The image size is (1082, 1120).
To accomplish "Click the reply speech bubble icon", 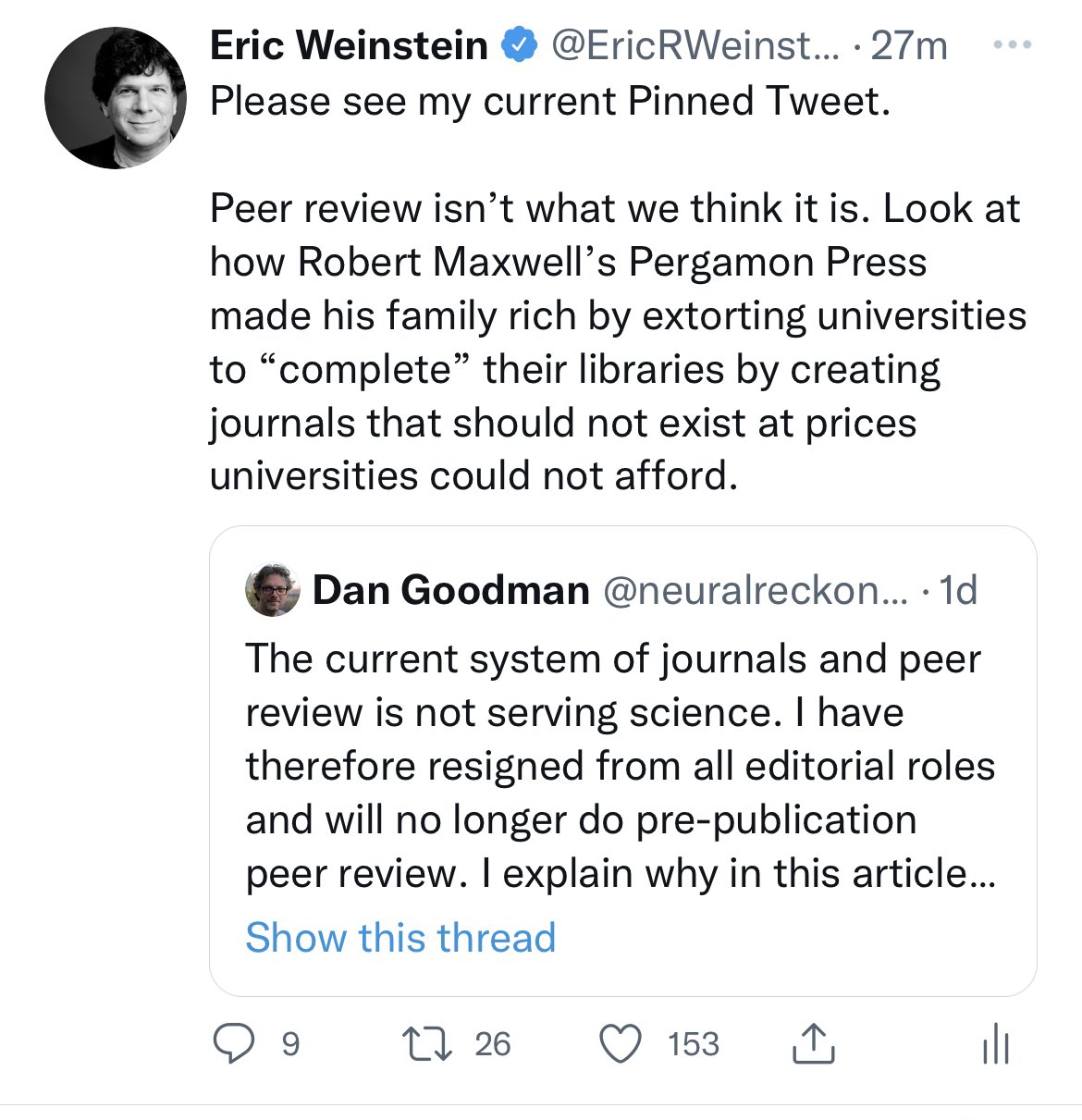I will pos(233,1044).
